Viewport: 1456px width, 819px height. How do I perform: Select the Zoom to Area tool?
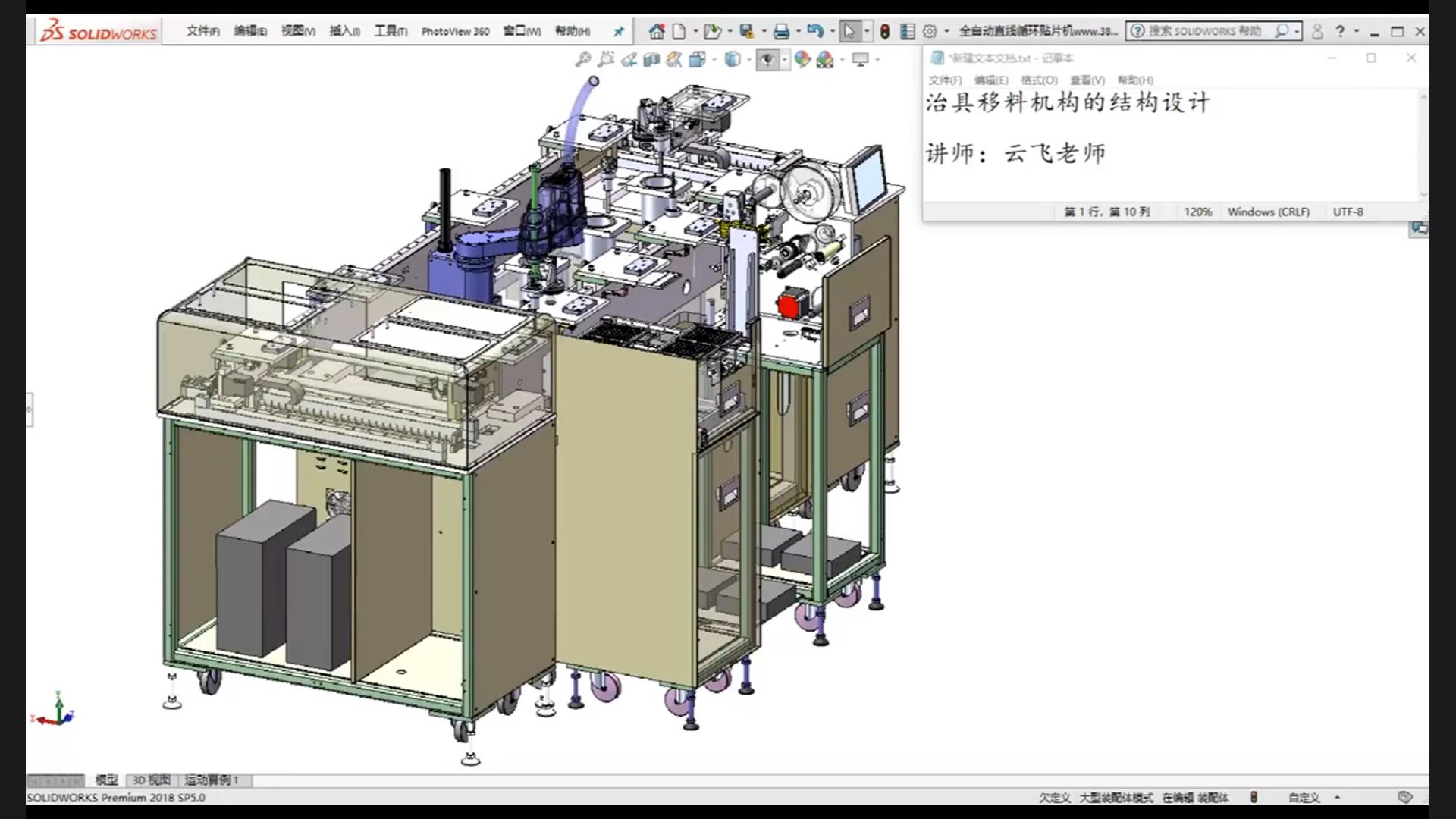click(x=605, y=59)
